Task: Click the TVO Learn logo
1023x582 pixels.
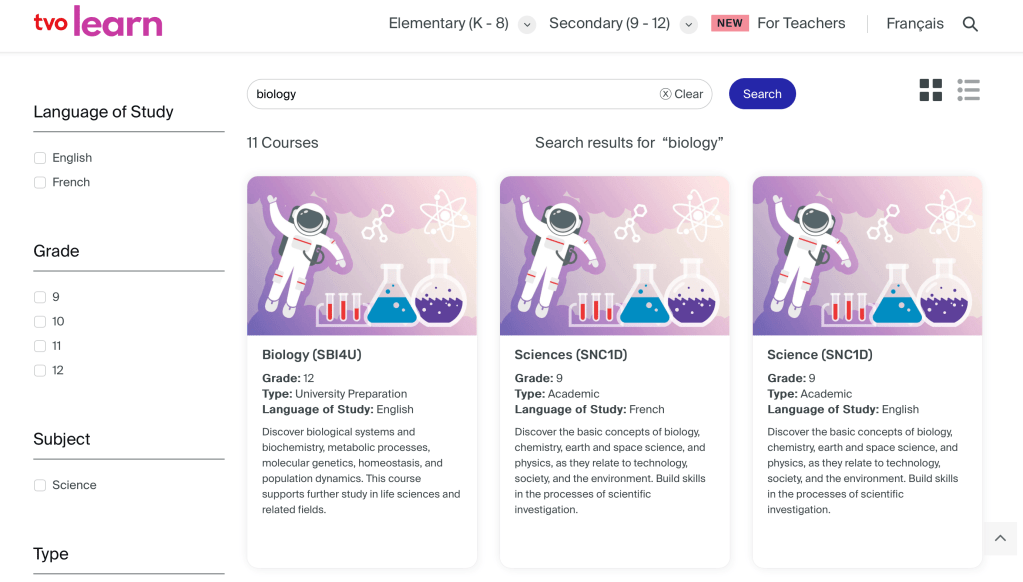Action: coord(97,23)
